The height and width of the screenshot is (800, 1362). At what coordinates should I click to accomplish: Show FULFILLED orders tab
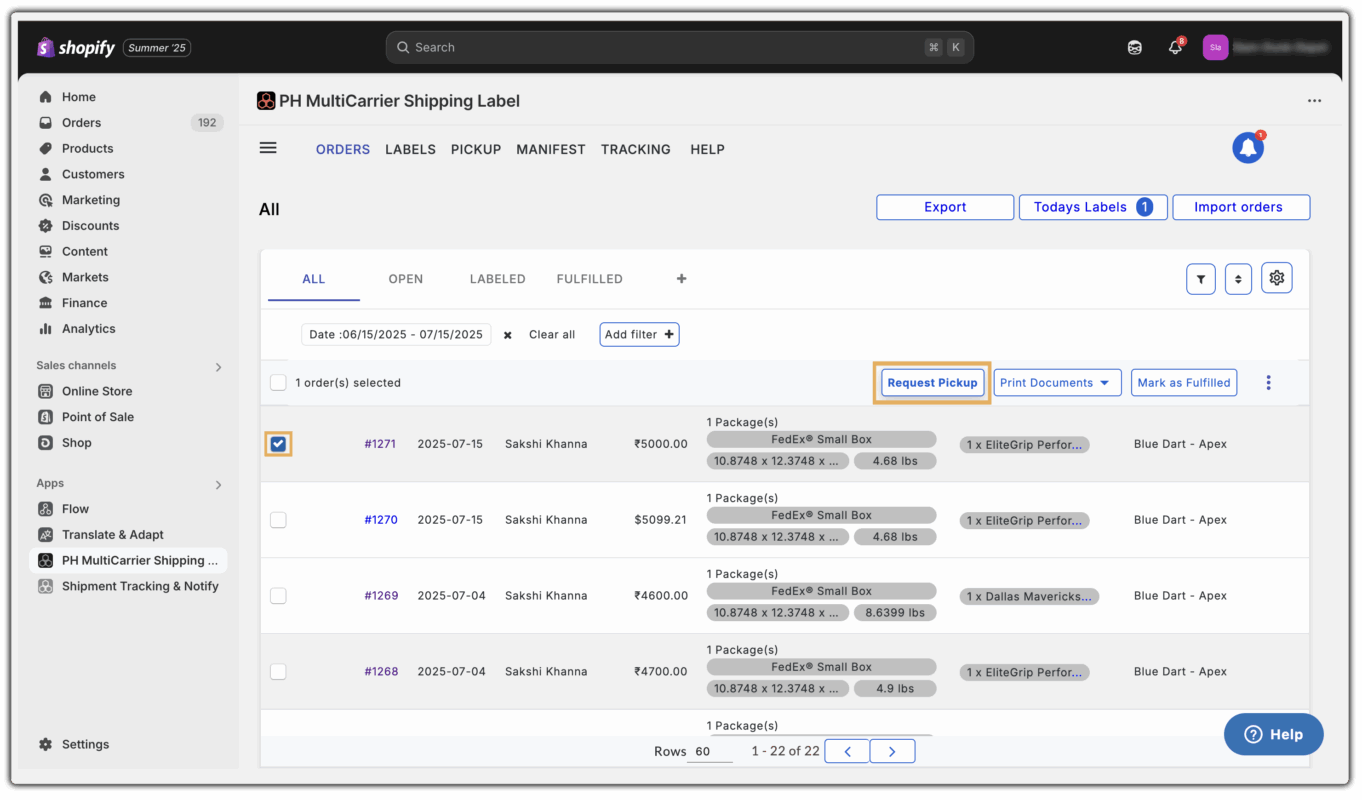click(x=590, y=279)
